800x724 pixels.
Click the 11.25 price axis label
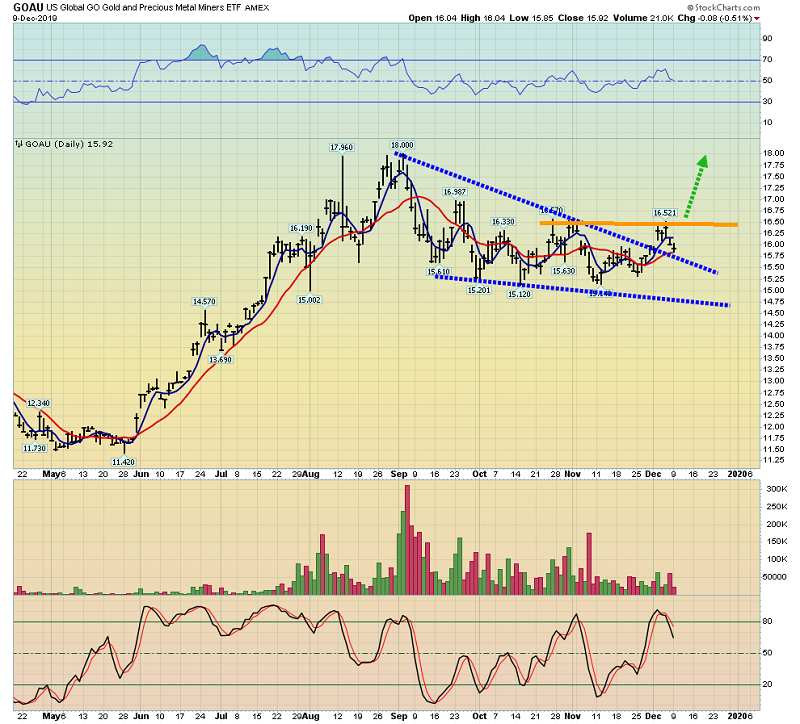point(773,460)
